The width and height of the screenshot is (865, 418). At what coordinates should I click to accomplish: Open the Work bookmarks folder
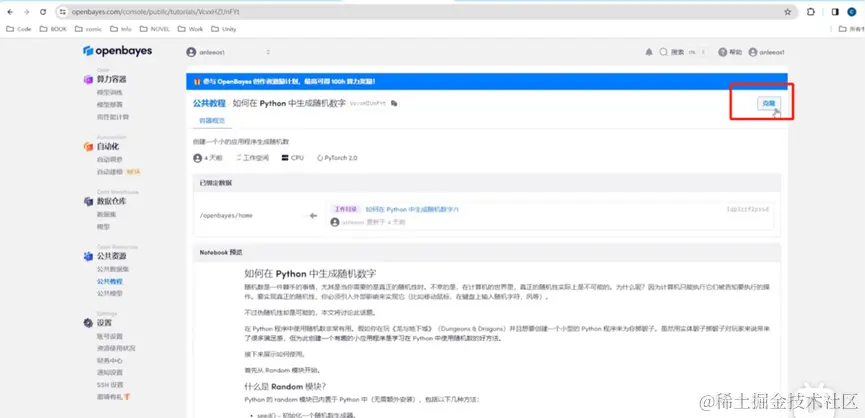(191, 29)
